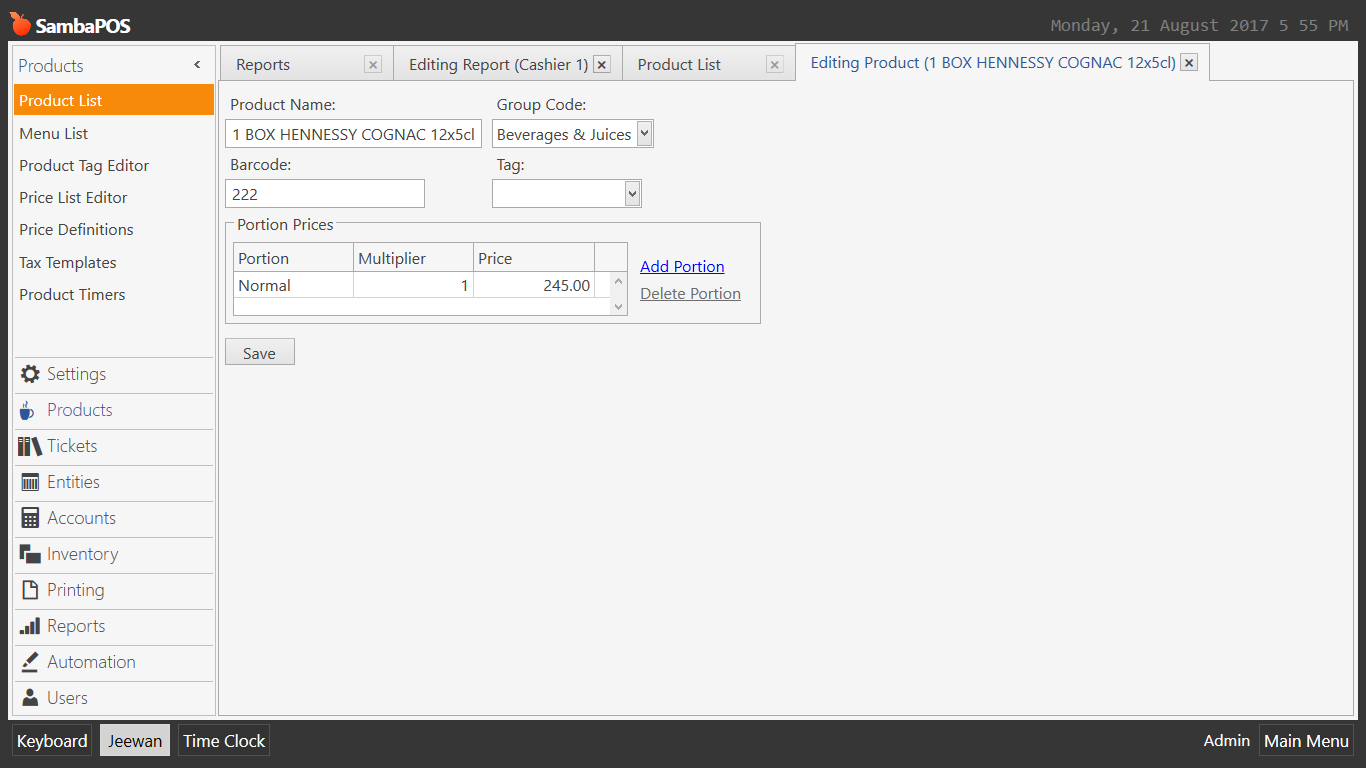Click the Products panel header
Screen dimensions: 1366x768
pyautogui.click(x=114, y=65)
